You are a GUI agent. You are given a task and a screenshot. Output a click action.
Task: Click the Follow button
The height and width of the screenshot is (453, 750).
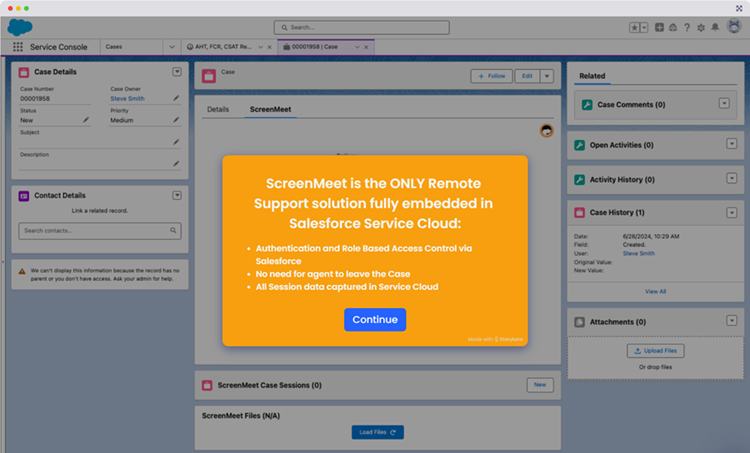(x=491, y=76)
